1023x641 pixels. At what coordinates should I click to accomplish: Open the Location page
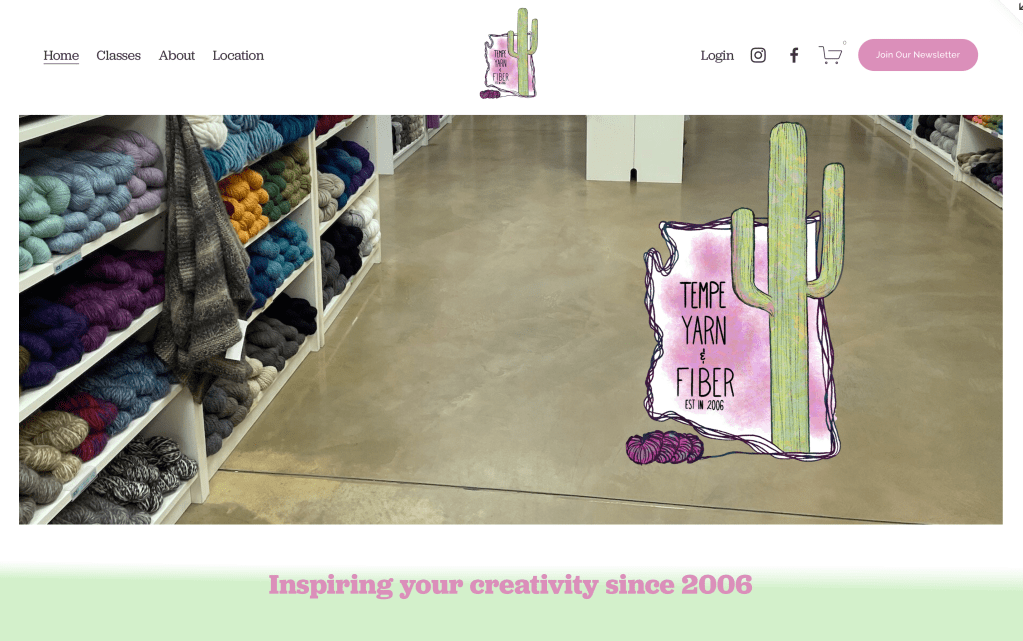(x=238, y=55)
